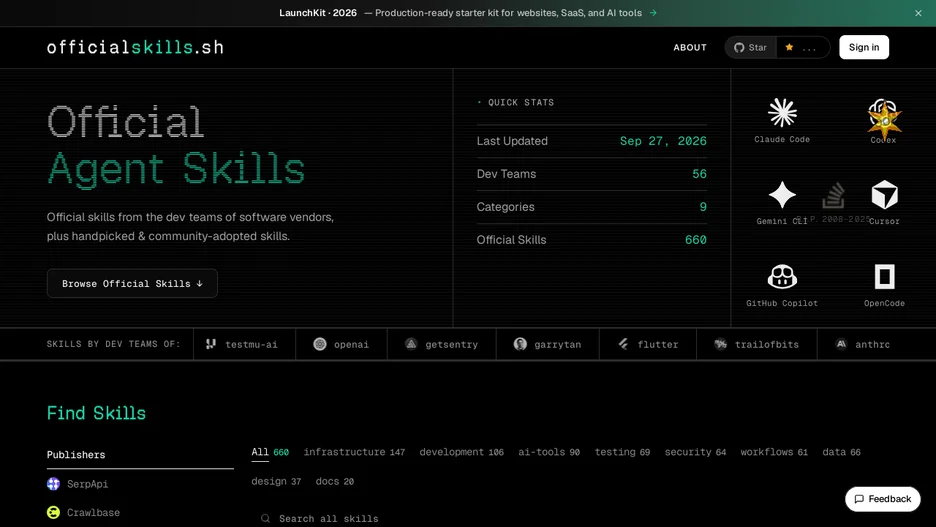Click the Dev Teams count 56

[x=699, y=174]
